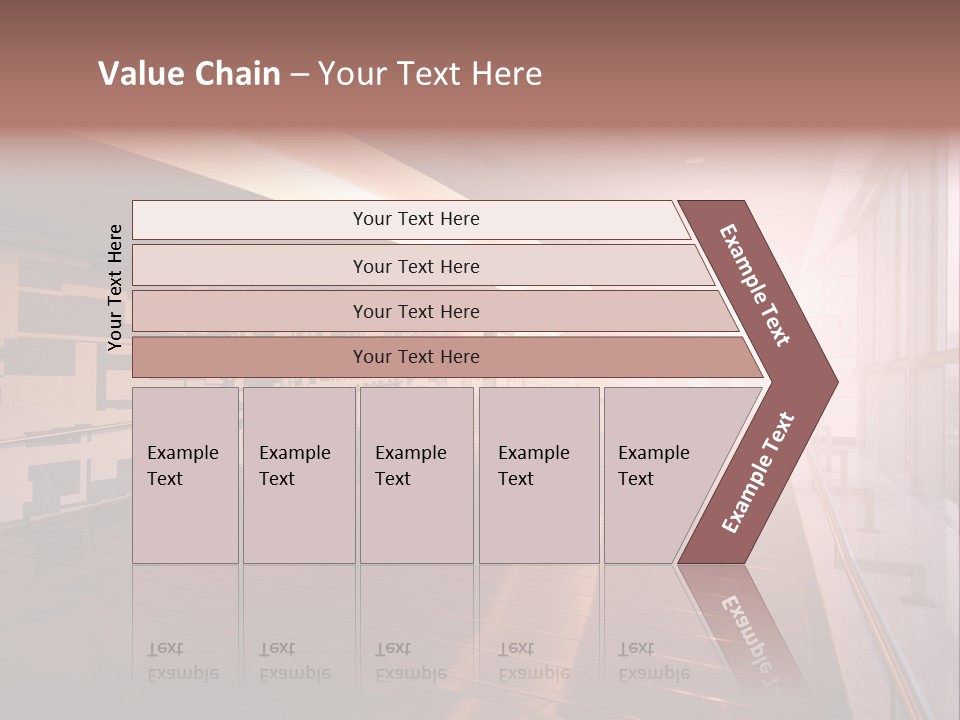Click the vertical 'Your Text Here' label

pyautogui.click(x=115, y=287)
